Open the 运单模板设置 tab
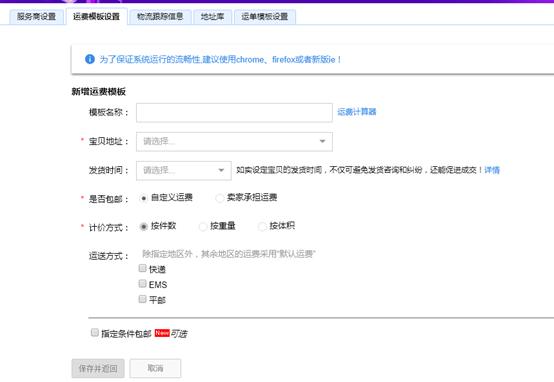This screenshot has height=382, width=554. click(x=265, y=17)
